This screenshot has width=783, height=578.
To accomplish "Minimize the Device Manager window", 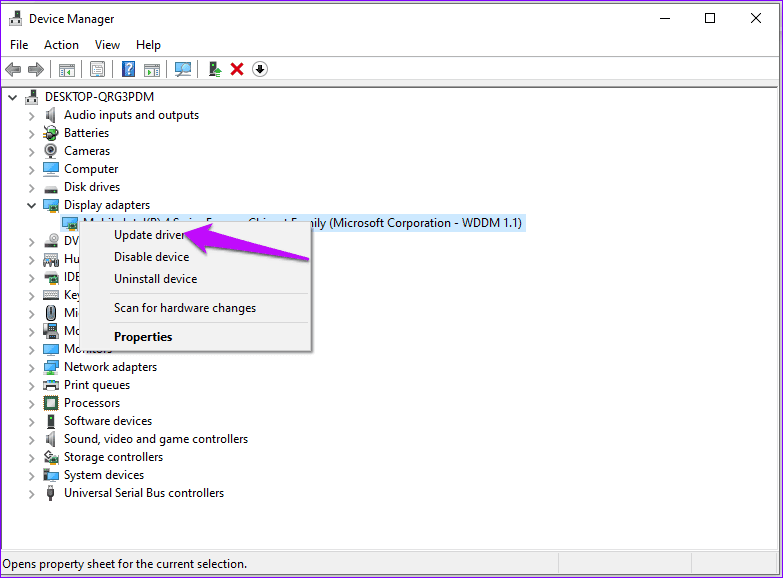I will (x=665, y=18).
